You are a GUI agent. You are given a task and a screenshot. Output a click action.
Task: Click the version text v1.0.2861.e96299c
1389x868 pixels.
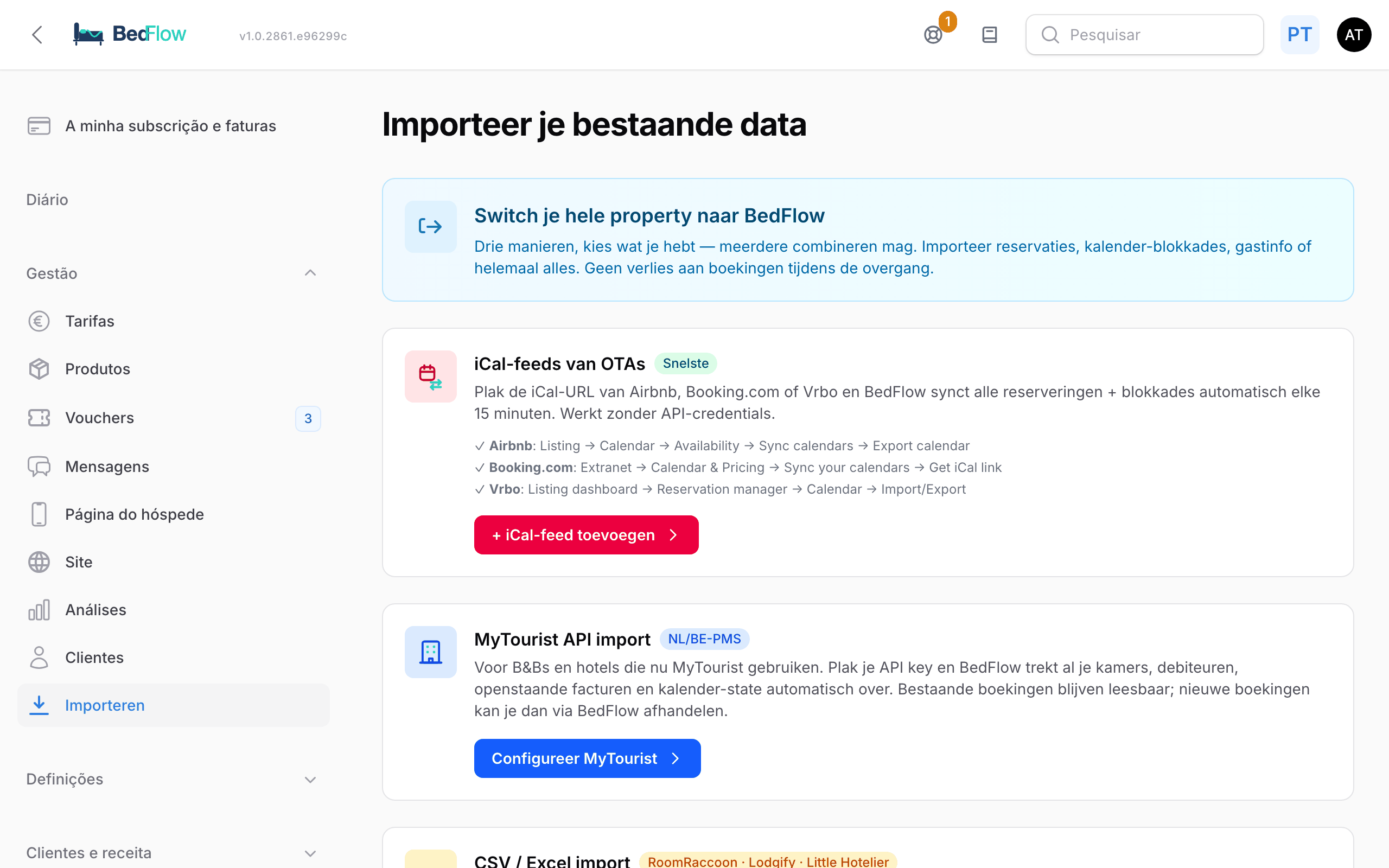click(294, 36)
